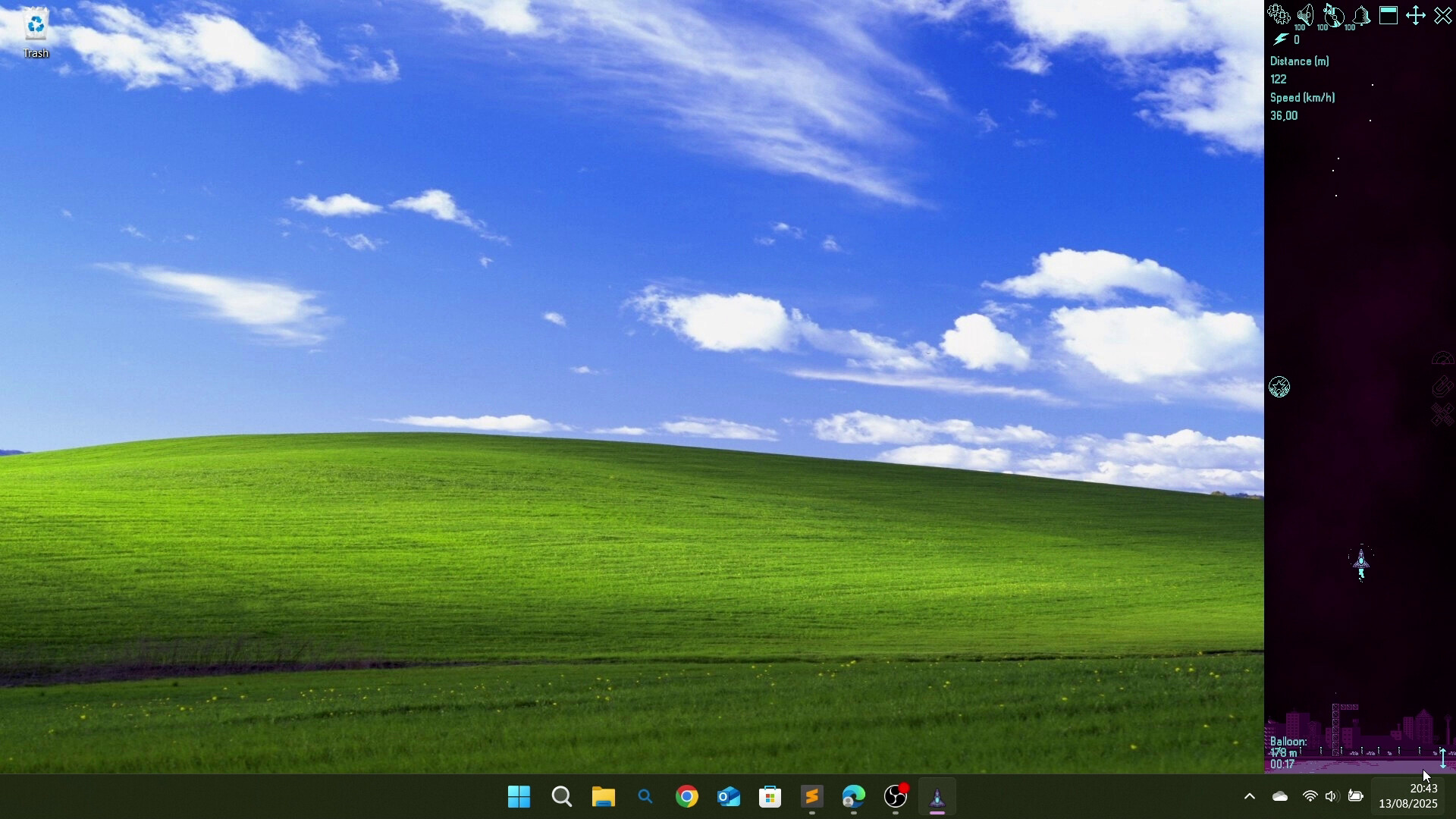Click the move window arrows icon
Image resolution: width=1456 pixels, height=819 pixels.
coord(1416,15)
